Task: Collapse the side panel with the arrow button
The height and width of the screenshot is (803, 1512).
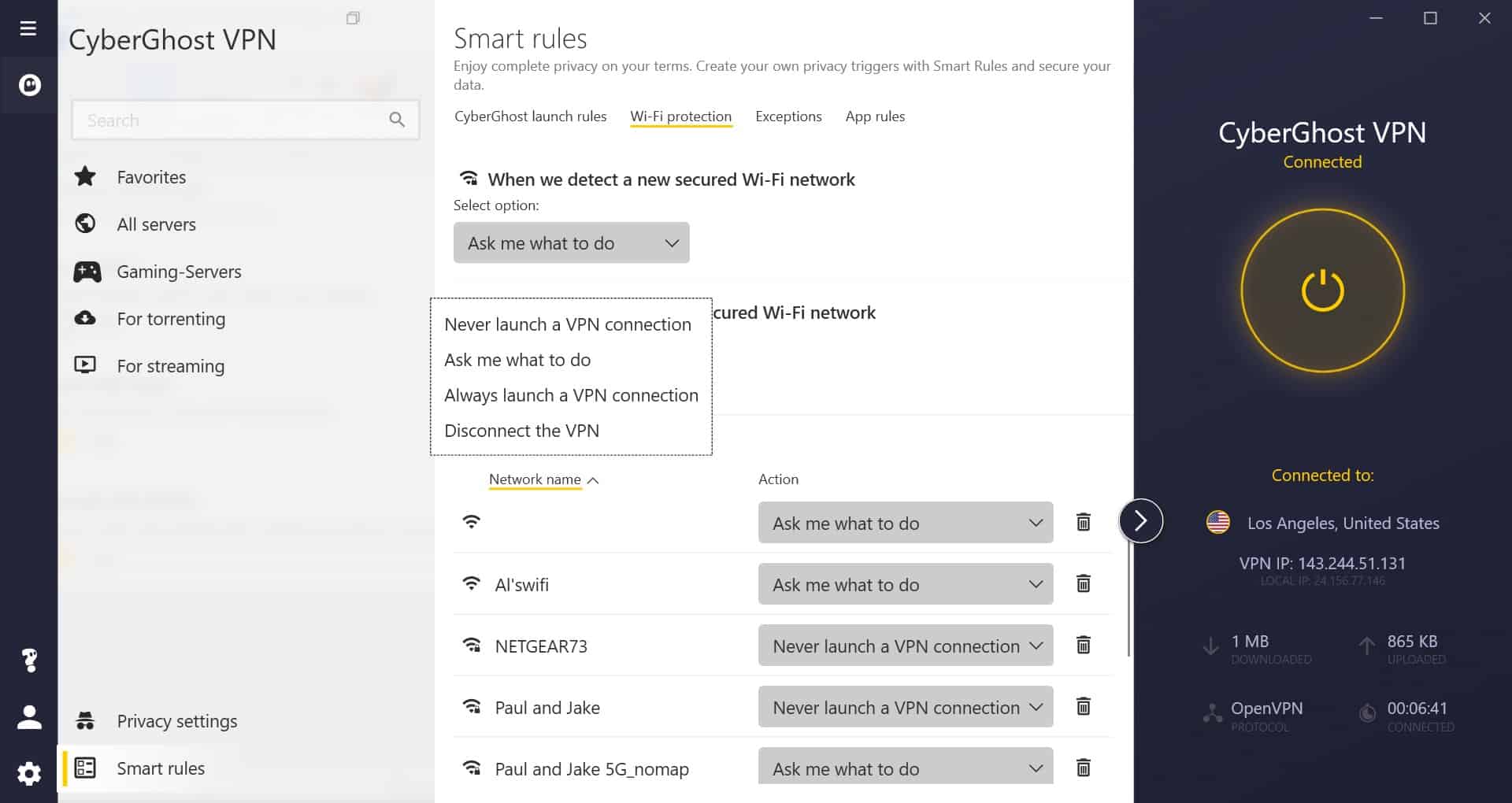Action: (x=1140, y=520)
